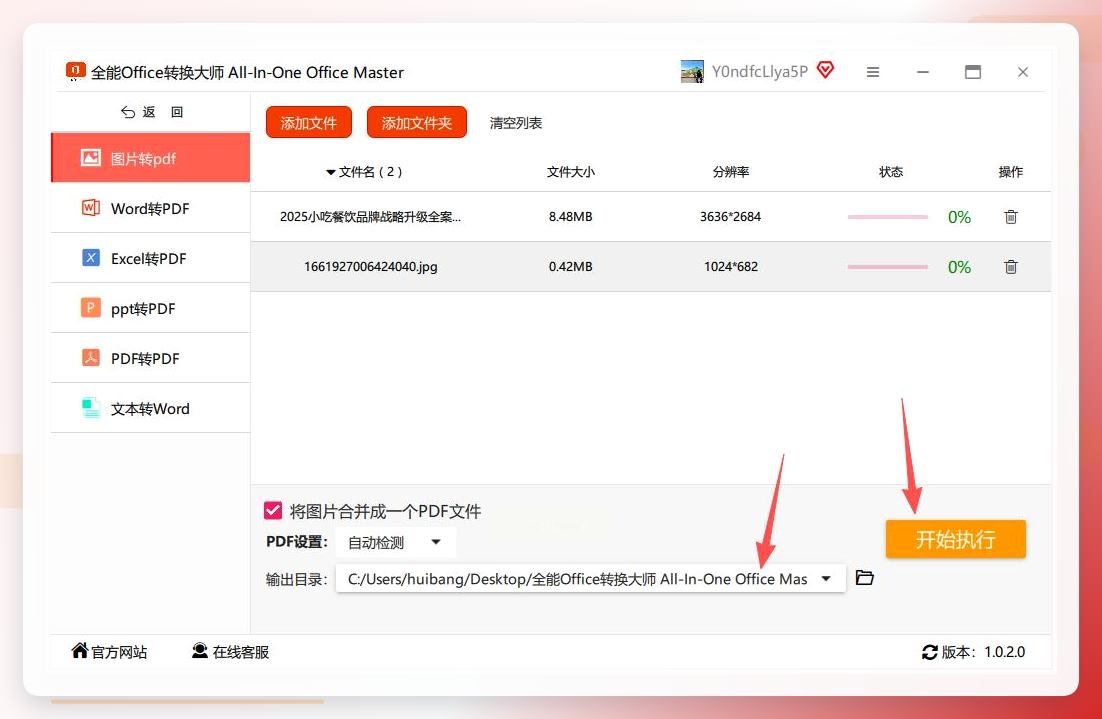1102x719 pixels.
Task: Toggle the 文件名 sort triangle
Action: coord(330,172)
